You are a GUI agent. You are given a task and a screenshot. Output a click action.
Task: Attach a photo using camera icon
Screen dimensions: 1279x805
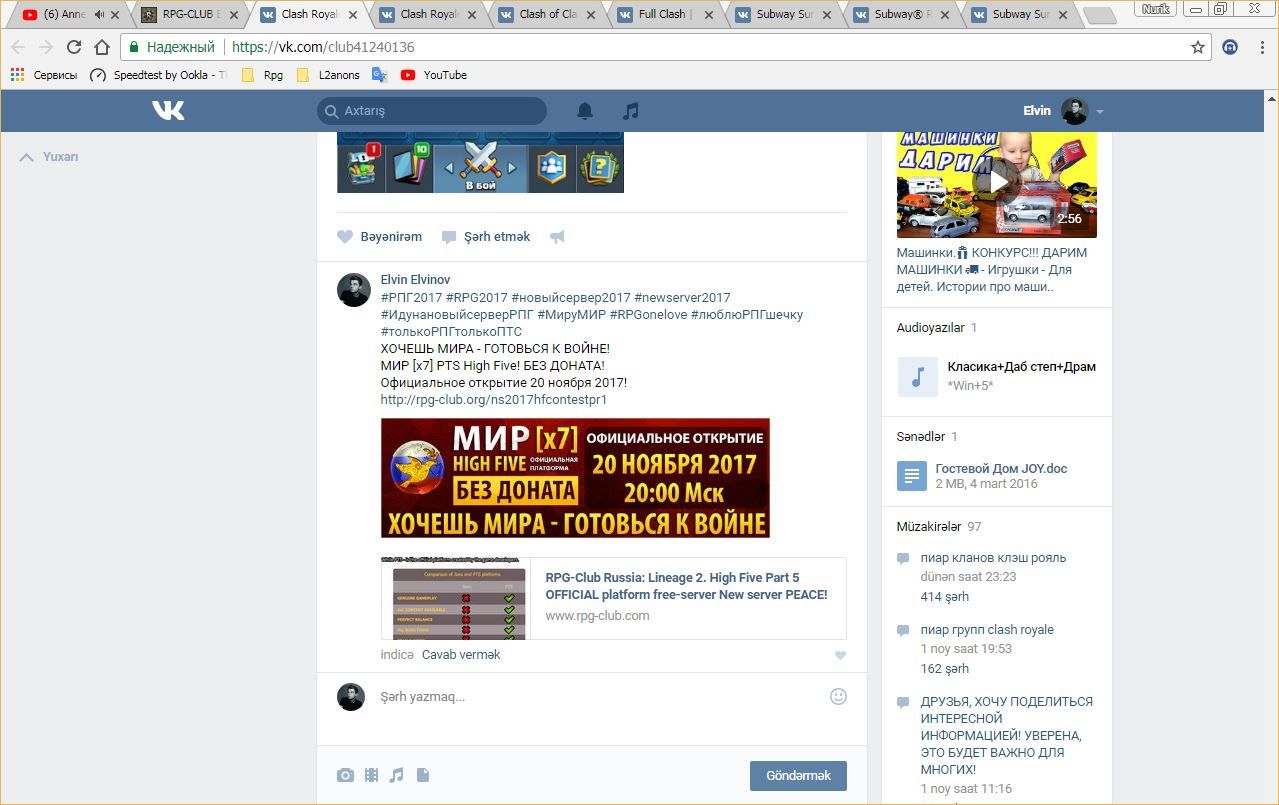(345, 775)
